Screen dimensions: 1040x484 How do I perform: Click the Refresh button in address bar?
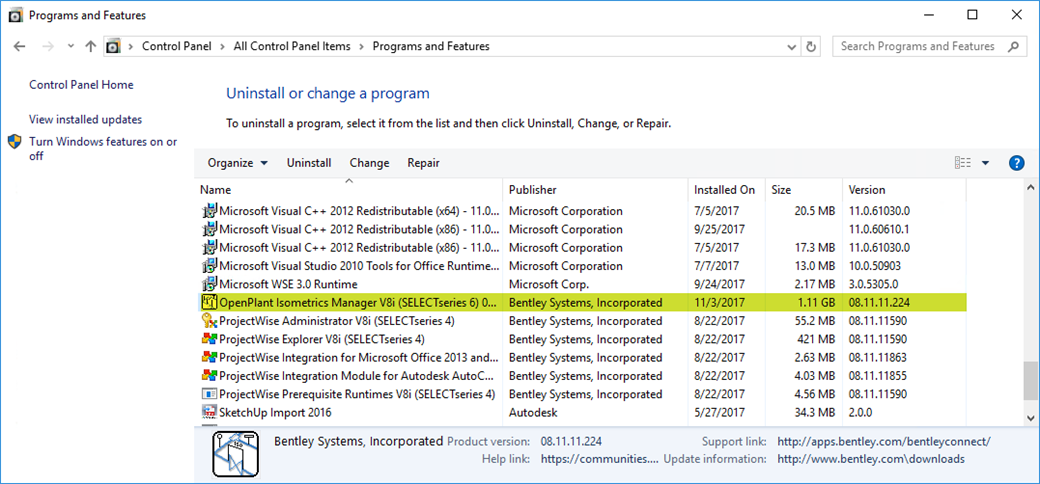tap(812, 46)
